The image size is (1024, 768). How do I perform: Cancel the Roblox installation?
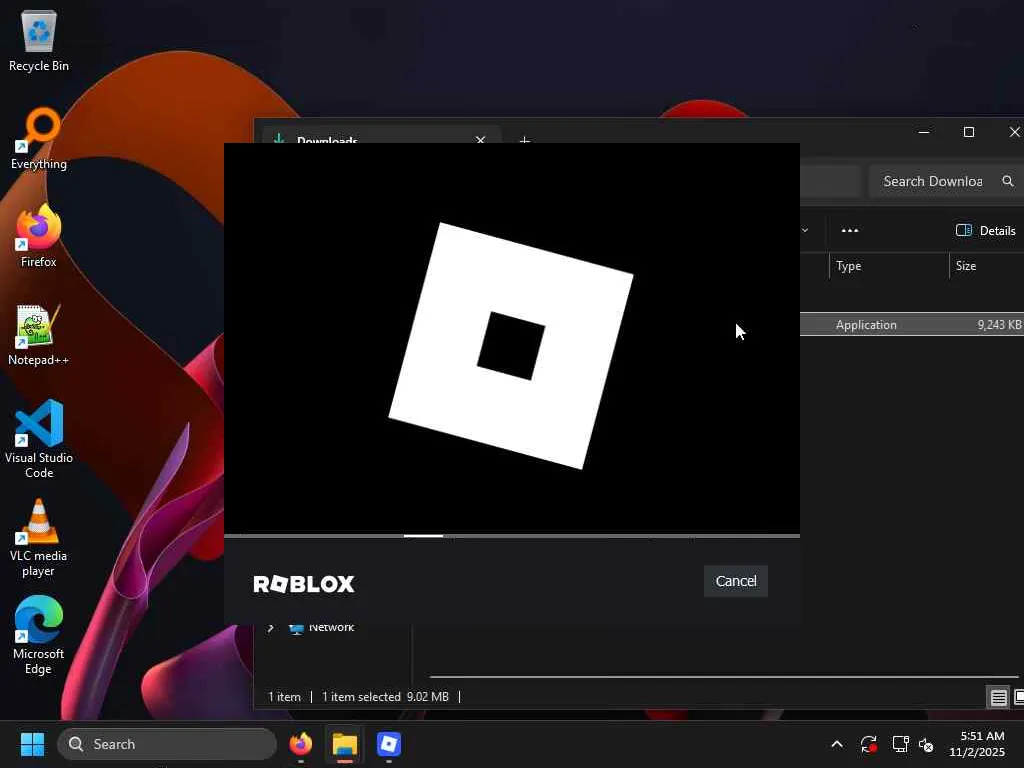(735, 581)
